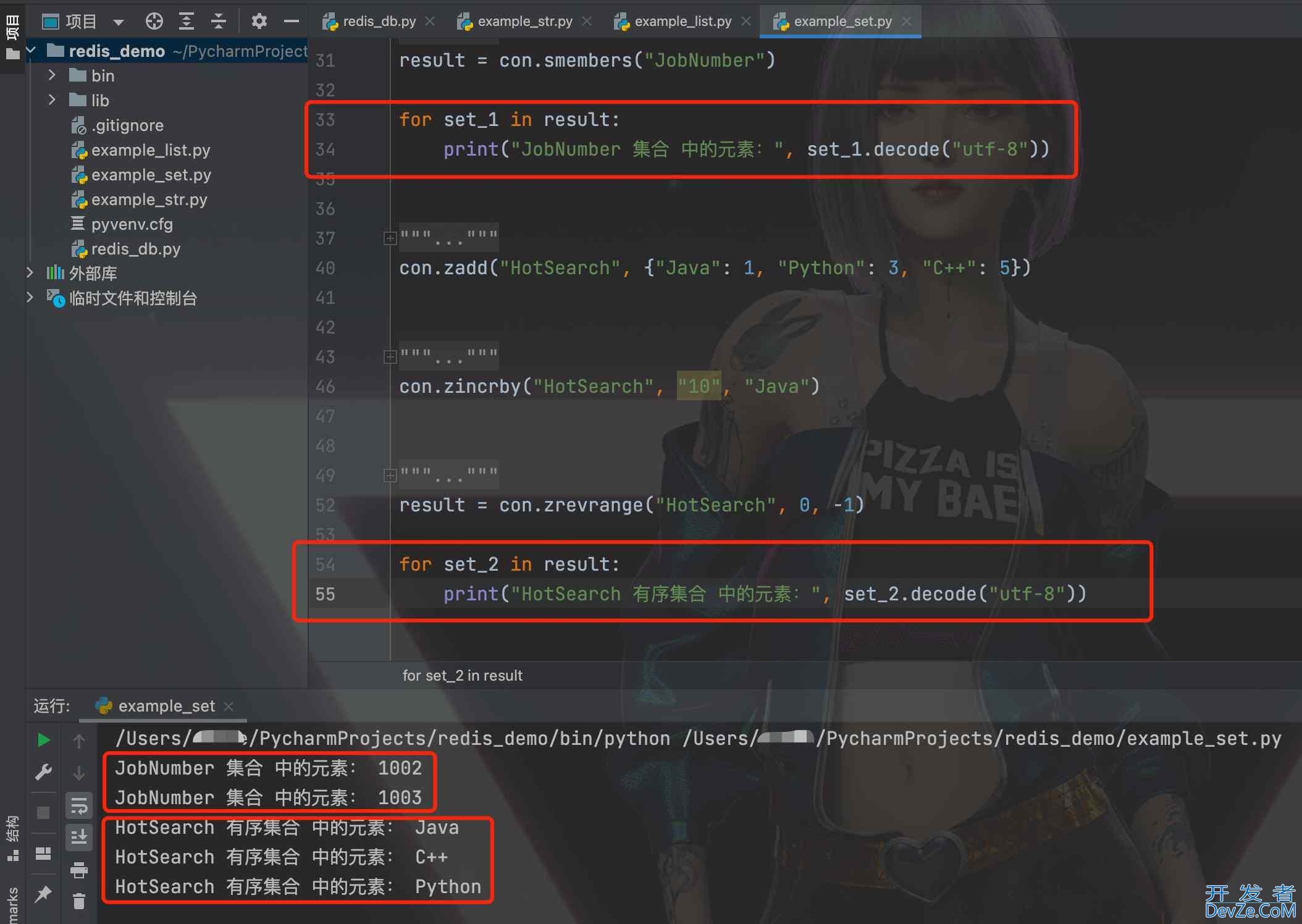Click the 运行: run panel label
The width and height of the screenshot is (1302, 924).
pos(52,706)
